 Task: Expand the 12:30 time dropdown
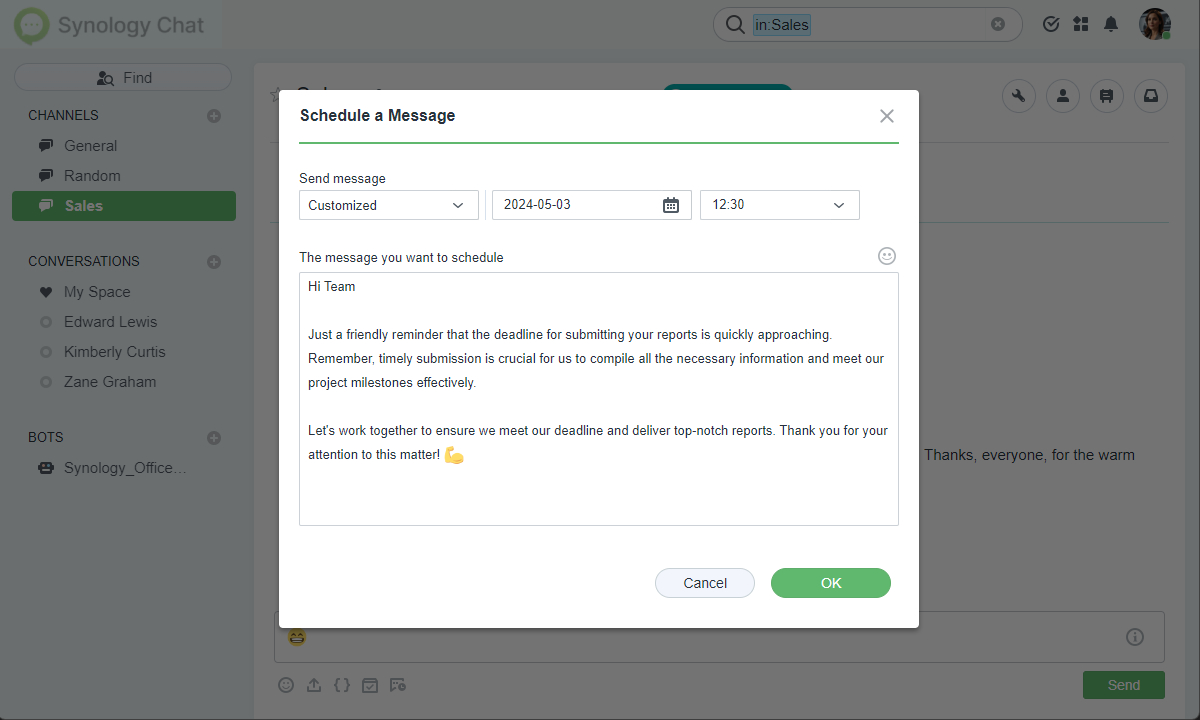pyautogui.click(x=779, y=205)
